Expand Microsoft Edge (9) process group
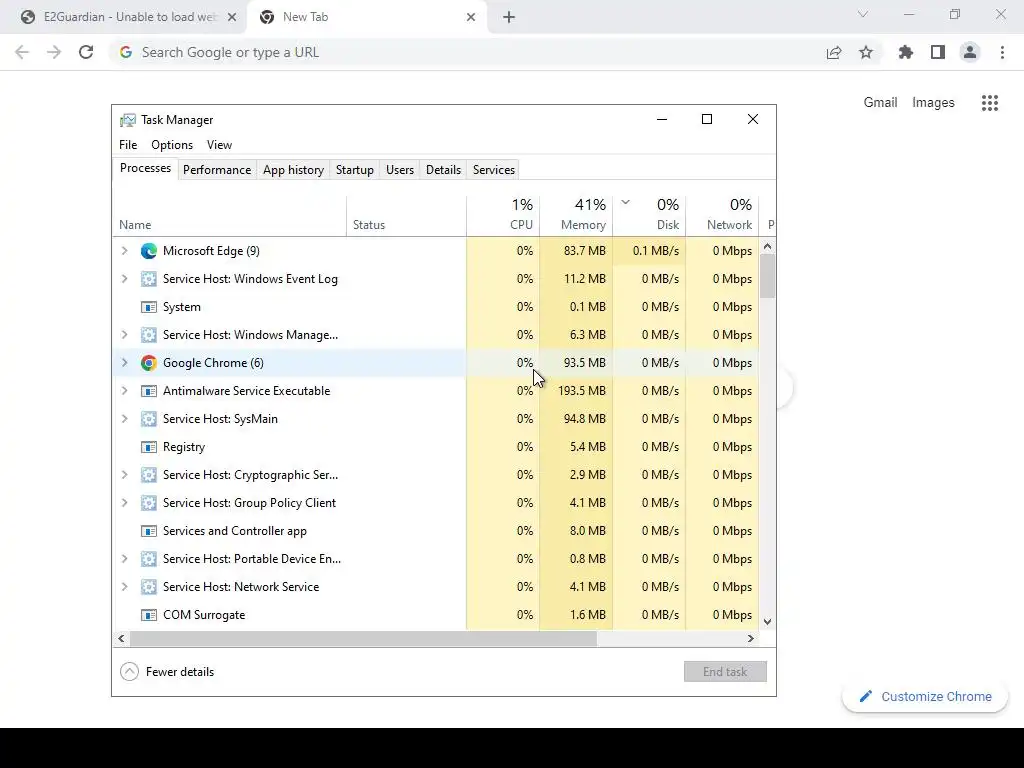This screenshot has height=768, width=1024. tap(125, 251)
